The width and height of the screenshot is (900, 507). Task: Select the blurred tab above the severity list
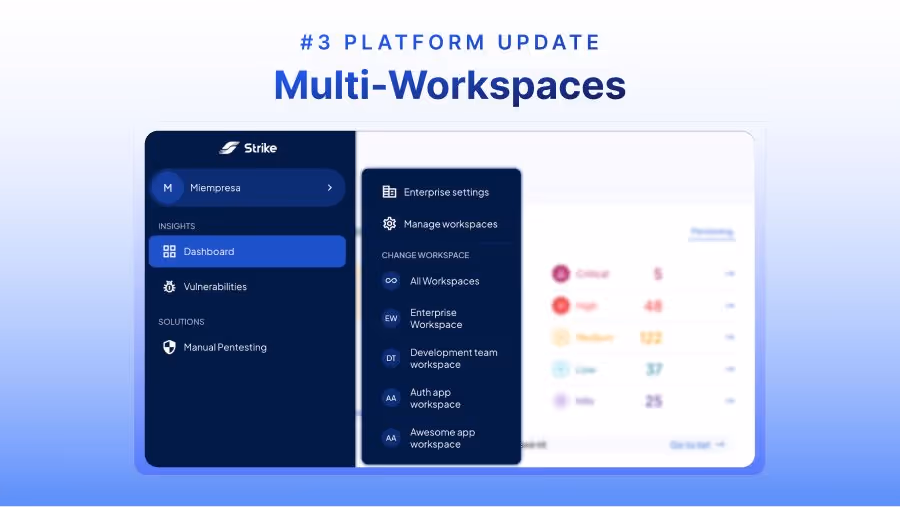coord(712,233)
